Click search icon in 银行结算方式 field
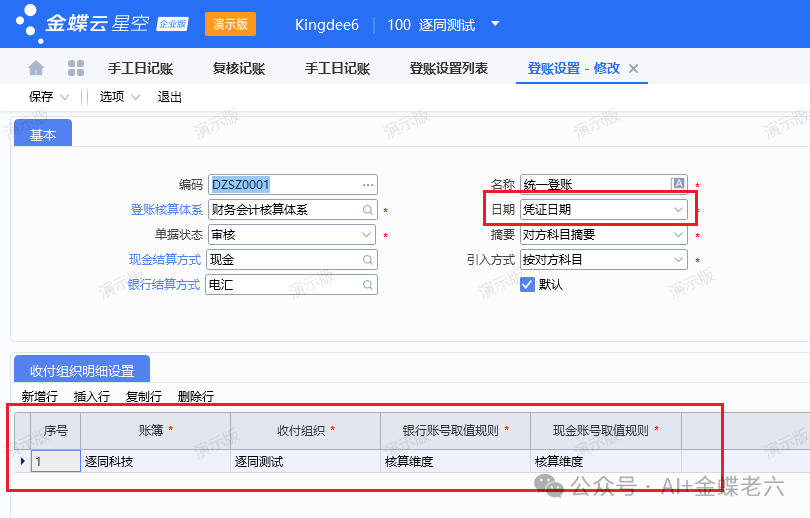 point(368,285)
